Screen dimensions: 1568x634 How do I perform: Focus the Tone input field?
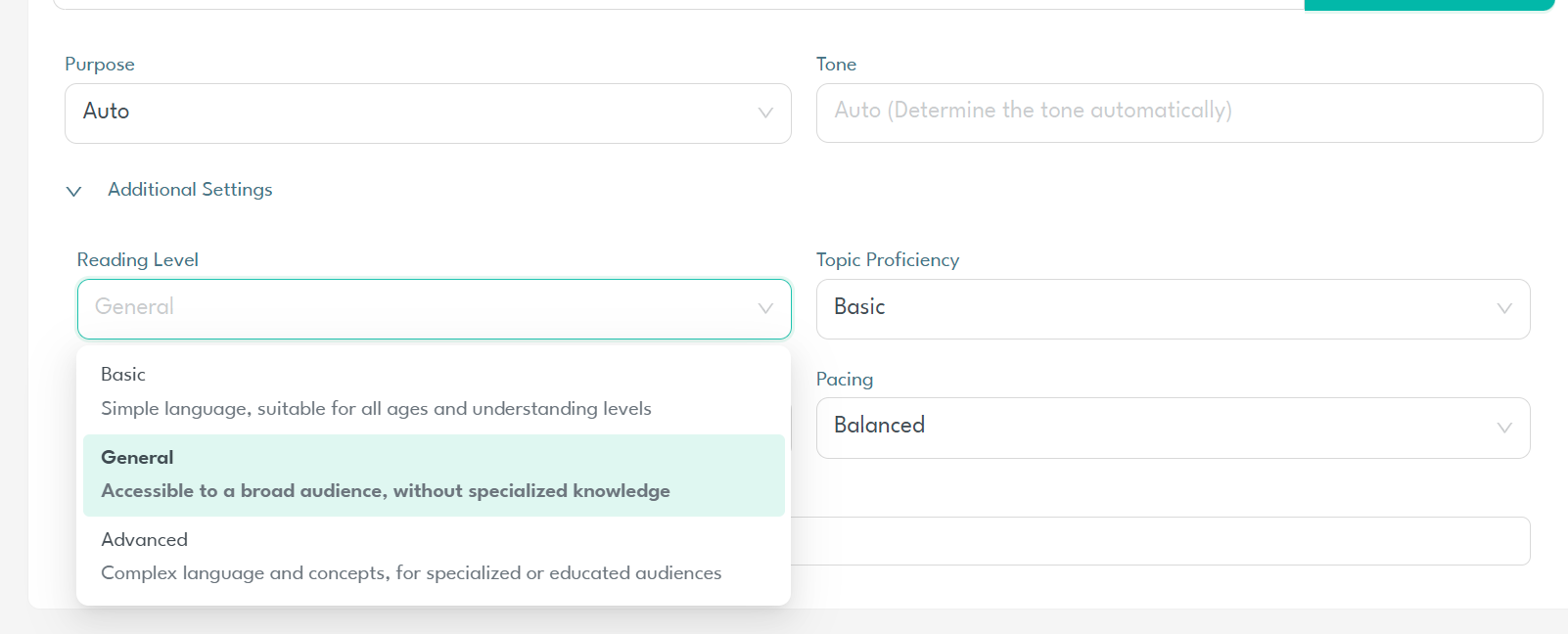click(1178, 112)
